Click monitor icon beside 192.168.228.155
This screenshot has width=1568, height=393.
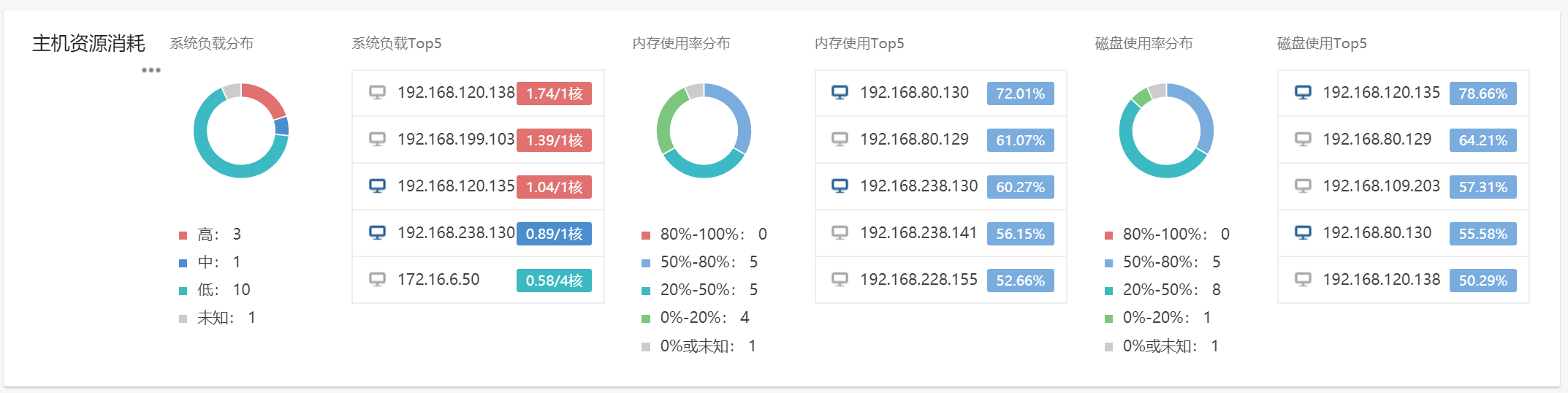[840, 280]
